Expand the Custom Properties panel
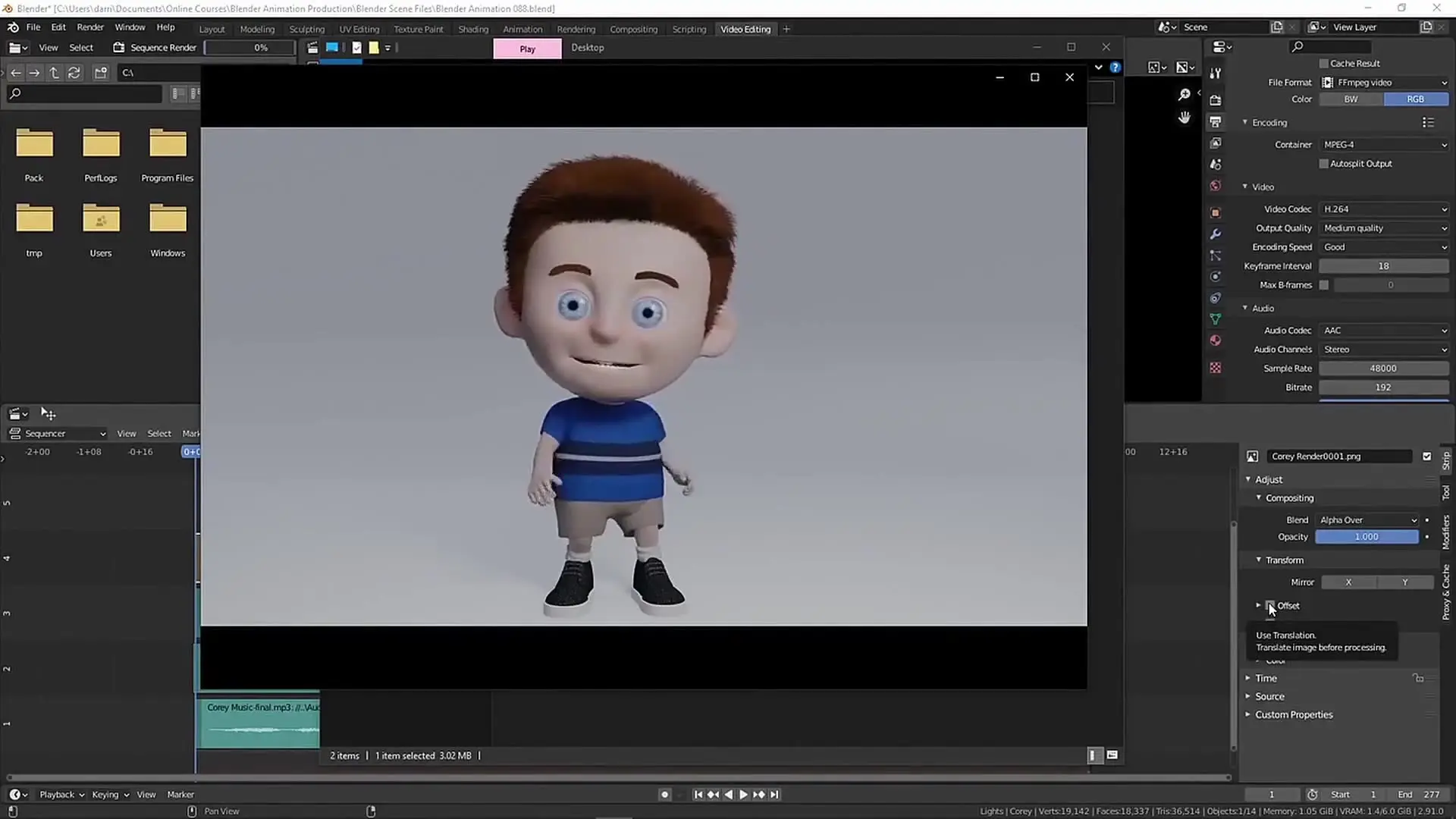This screenshot has height=819, width=1456. point(1293,714)
